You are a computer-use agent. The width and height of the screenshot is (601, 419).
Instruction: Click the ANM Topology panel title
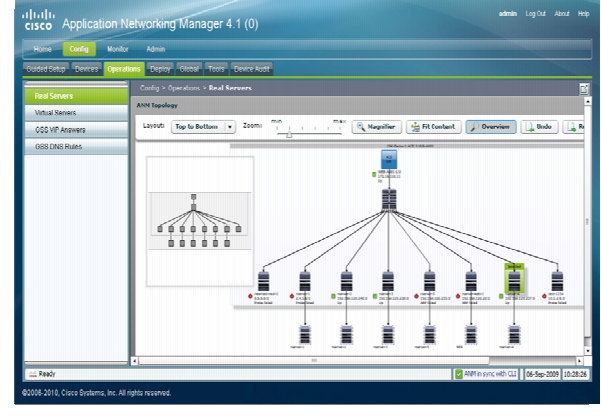pyautogui.click(x=157, y=105)
